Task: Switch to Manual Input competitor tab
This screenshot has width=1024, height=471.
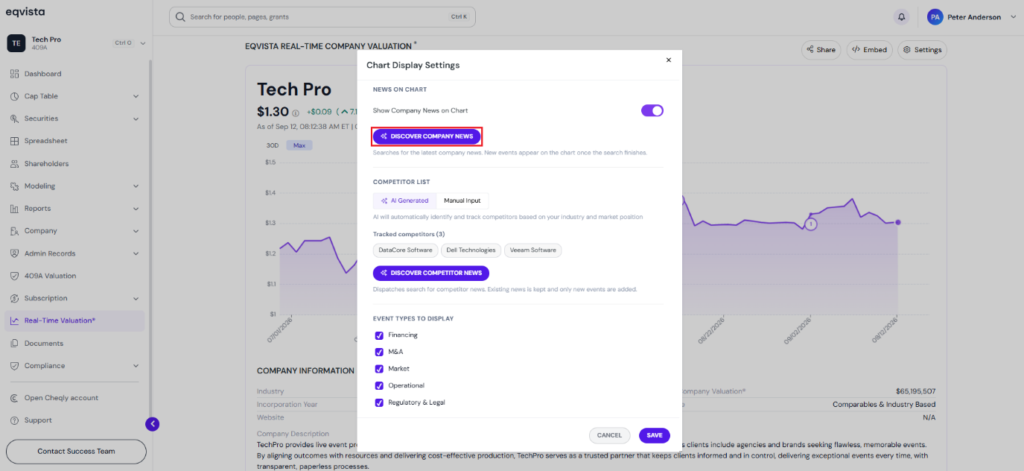Action: point(462,201)
